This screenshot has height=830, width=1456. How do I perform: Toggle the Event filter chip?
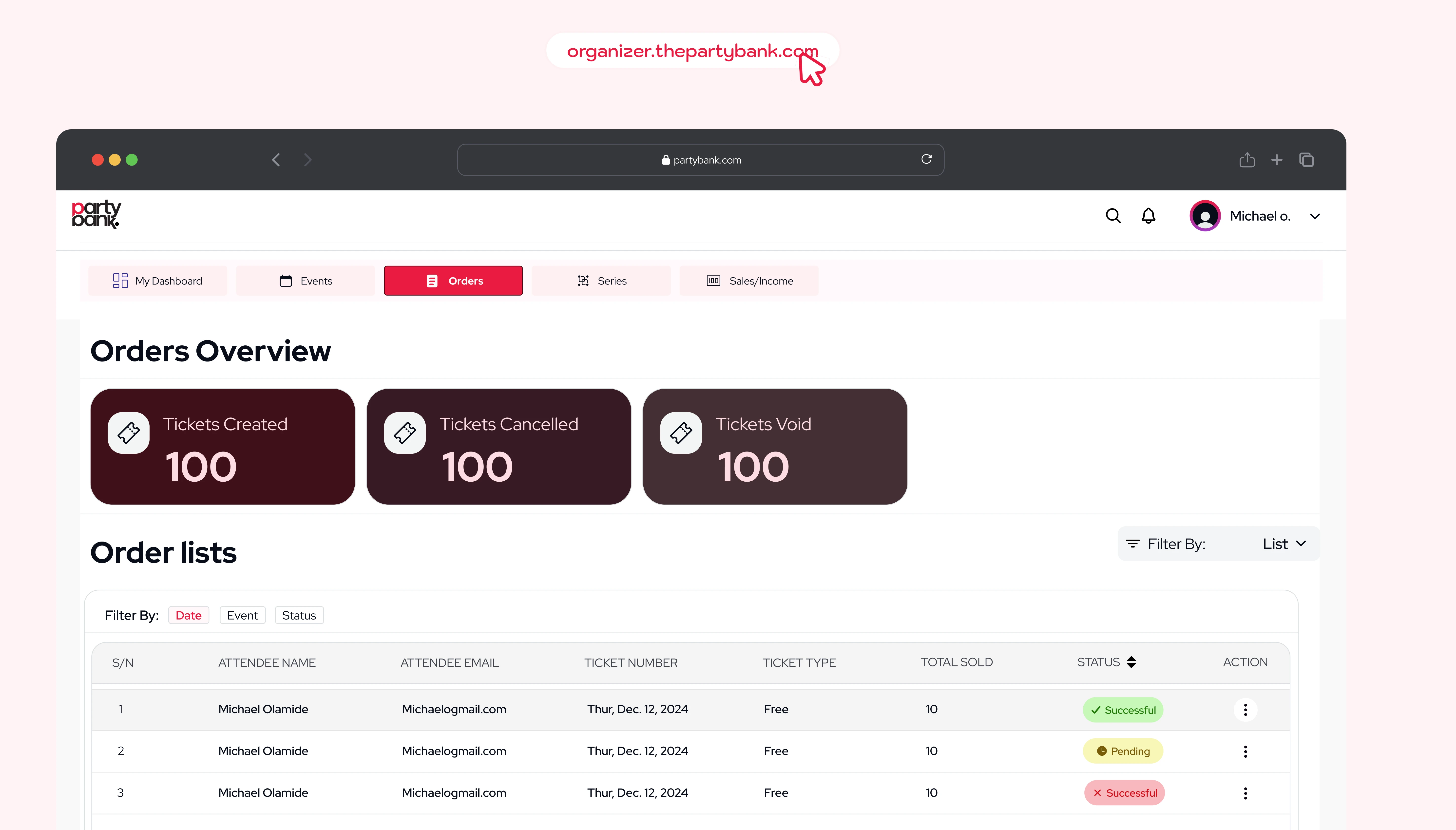click(242, 615)
